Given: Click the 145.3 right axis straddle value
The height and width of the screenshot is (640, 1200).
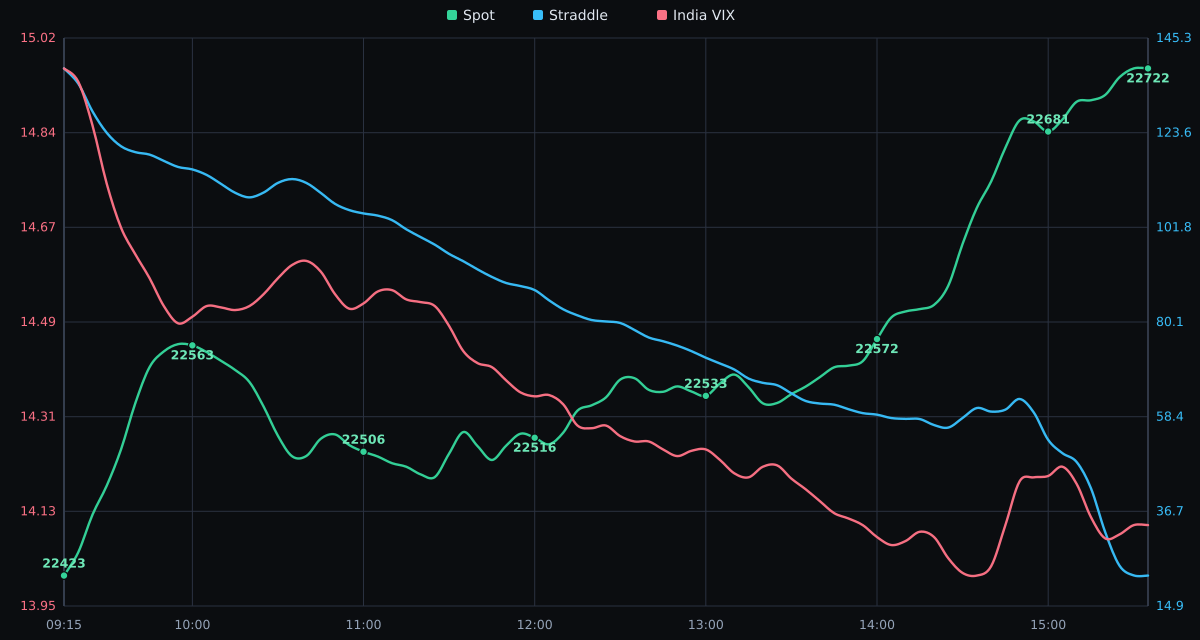Looking at the screenshot, I should pos(1174,38).
